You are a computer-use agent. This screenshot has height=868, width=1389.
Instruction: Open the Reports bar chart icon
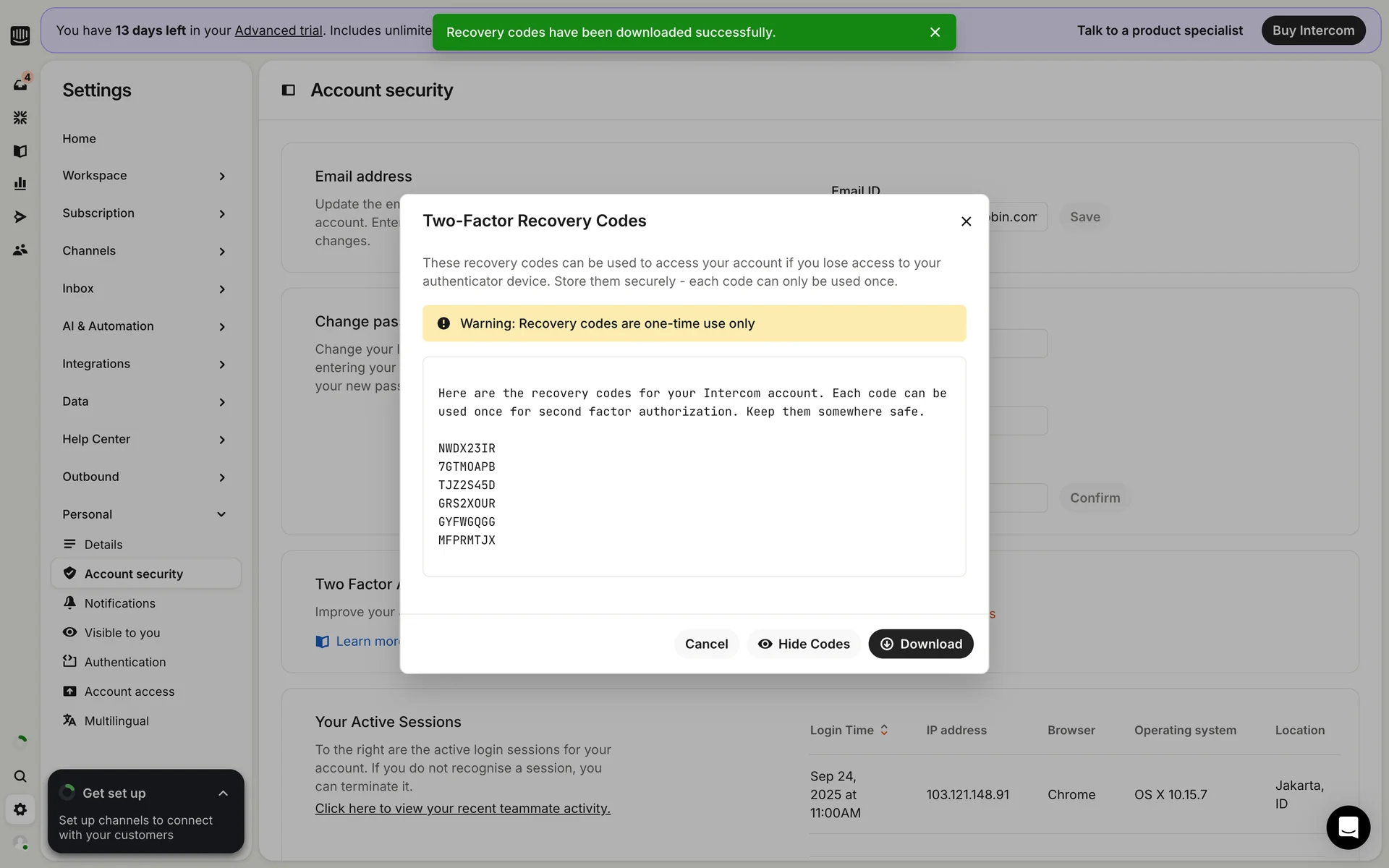point(20,184)
